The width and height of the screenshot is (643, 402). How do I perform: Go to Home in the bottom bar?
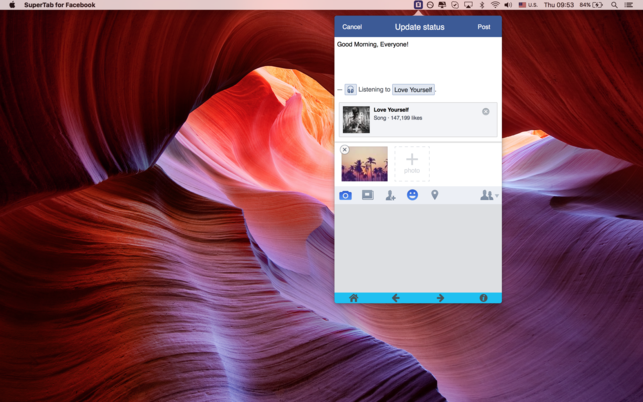coord(353,298)
